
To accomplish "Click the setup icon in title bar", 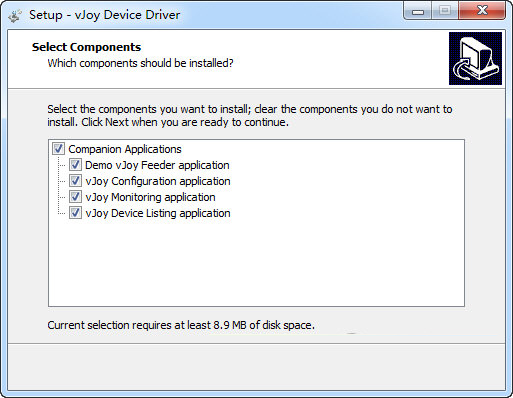I will (x=15, y=15).
